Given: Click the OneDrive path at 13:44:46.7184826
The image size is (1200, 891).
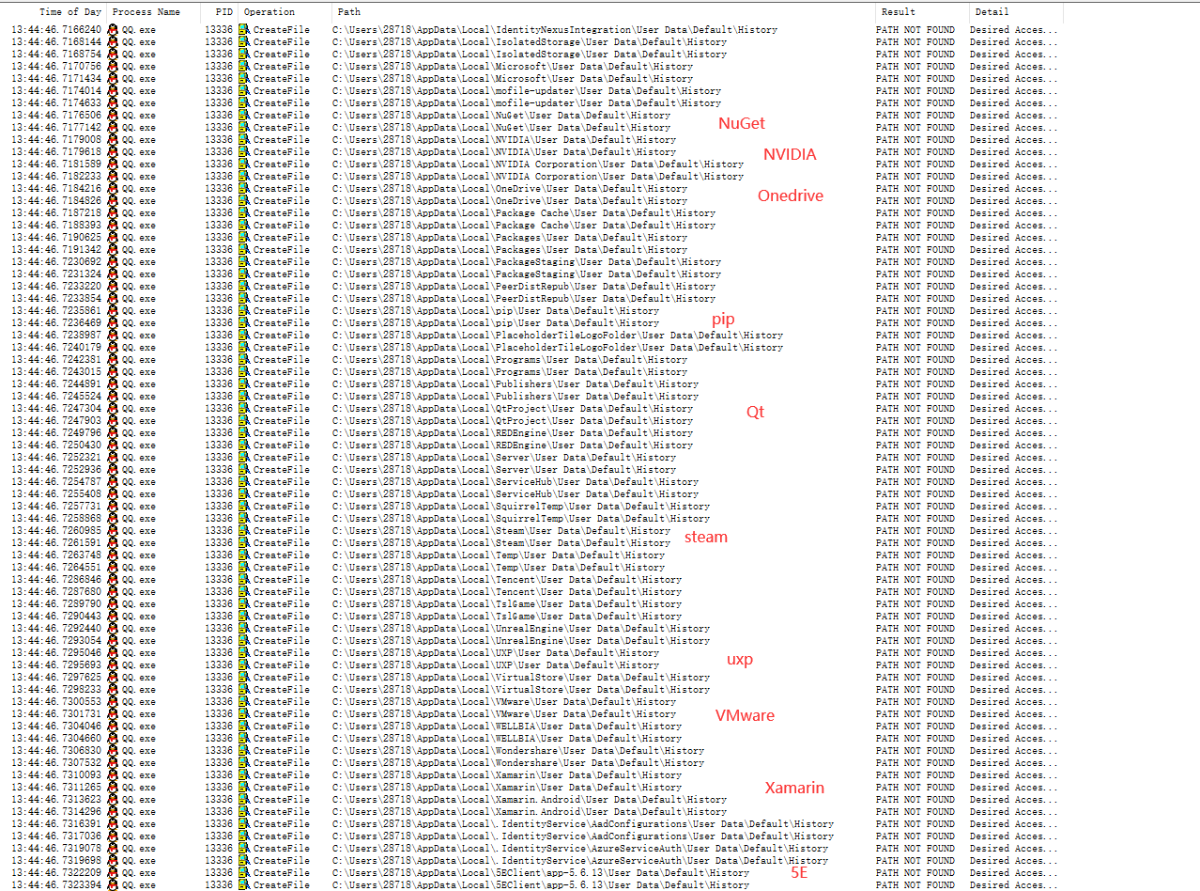Looking at the screenshot, I should 510,201.
